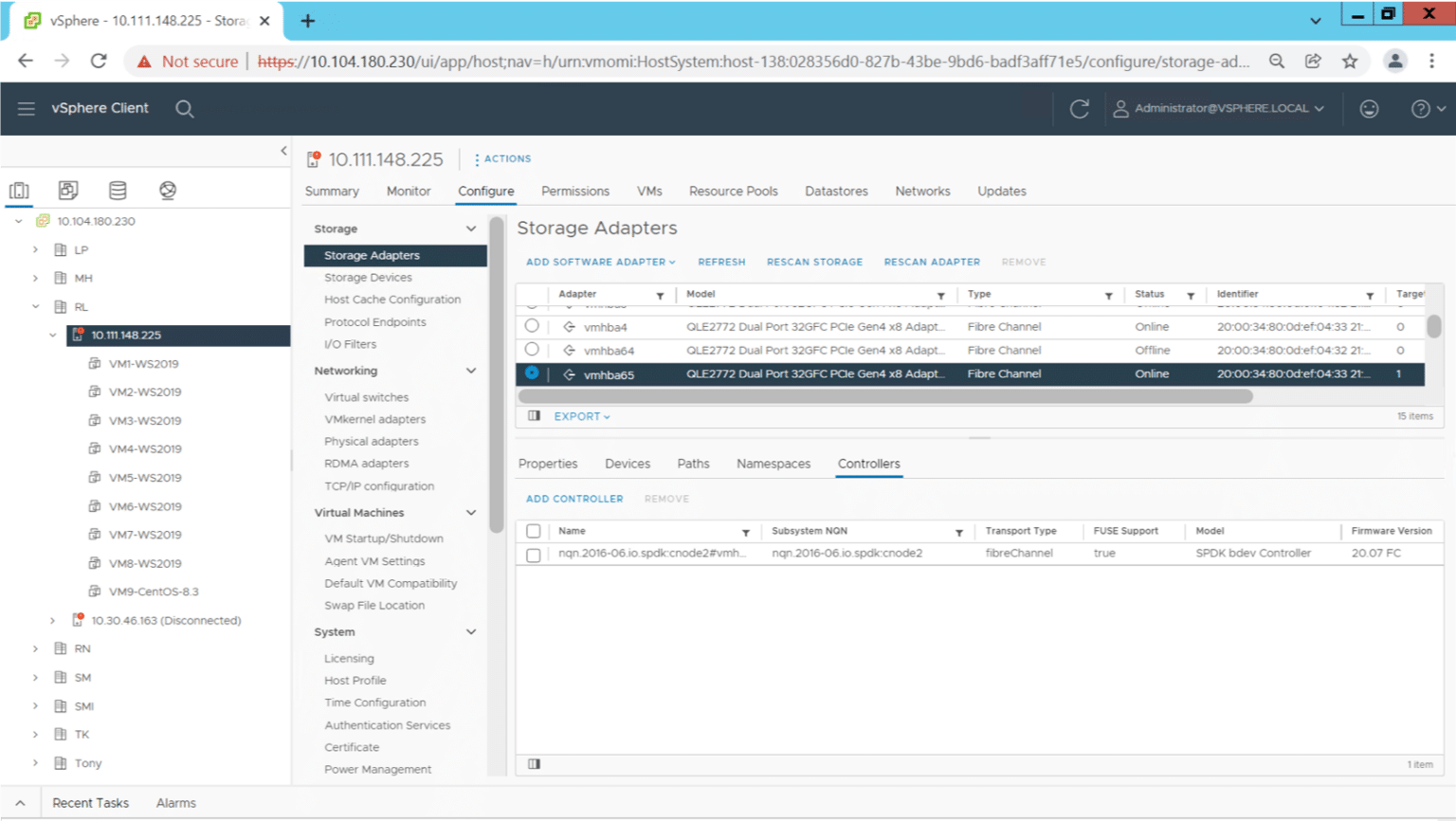This screenshot has height=821, width=1456.
Task: Open the help question mark menu
Action: (x=1429, y=109)
